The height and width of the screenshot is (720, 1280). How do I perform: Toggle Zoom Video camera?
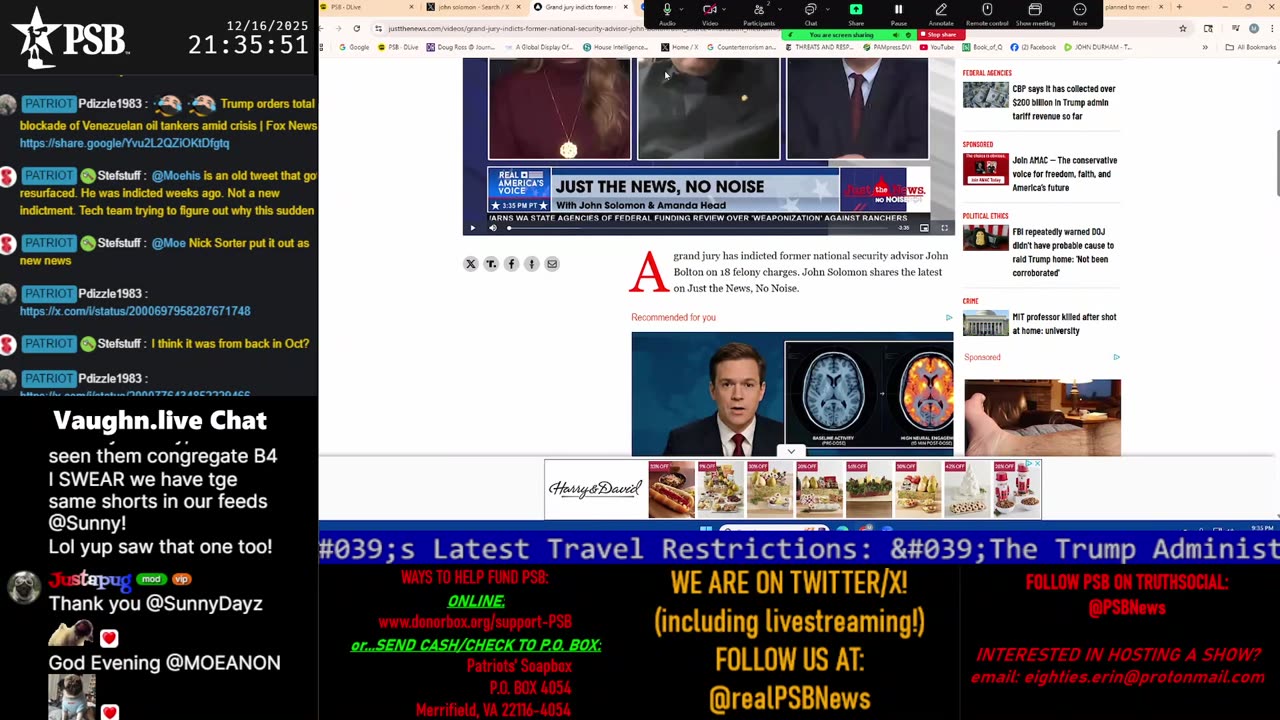710,13
